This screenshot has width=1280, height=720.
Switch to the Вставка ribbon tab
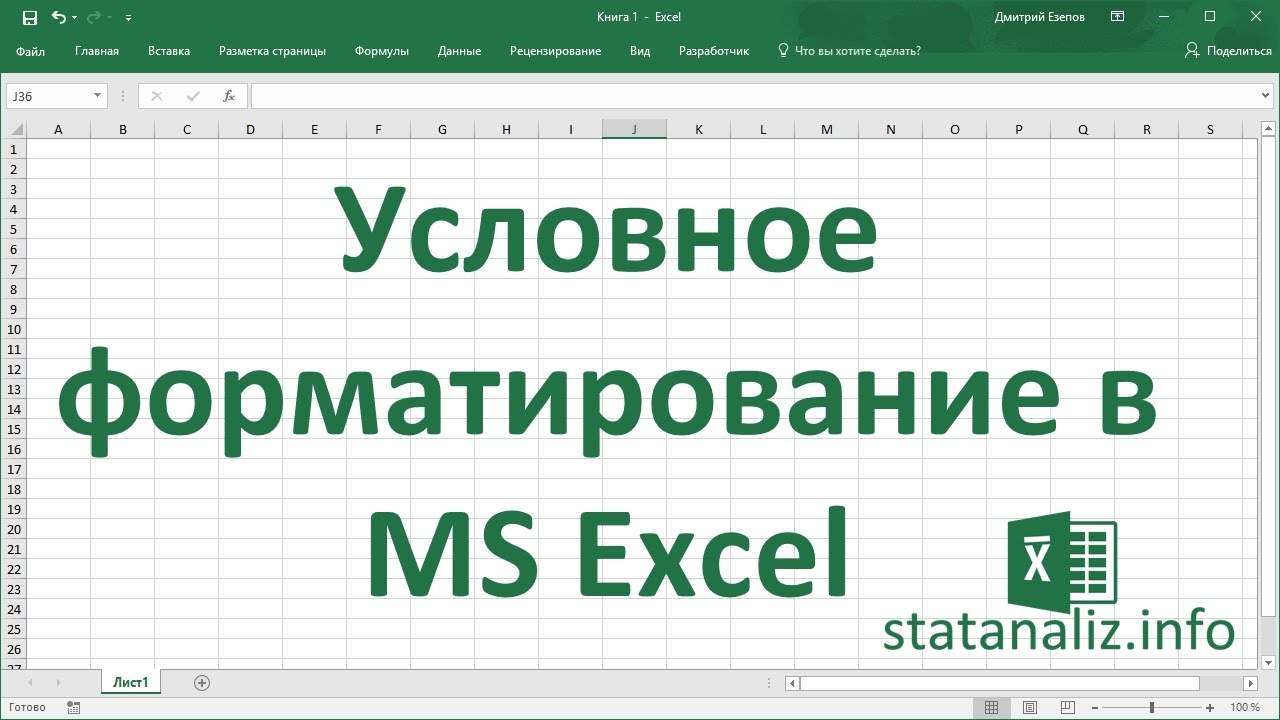click(x=169, y=51)
